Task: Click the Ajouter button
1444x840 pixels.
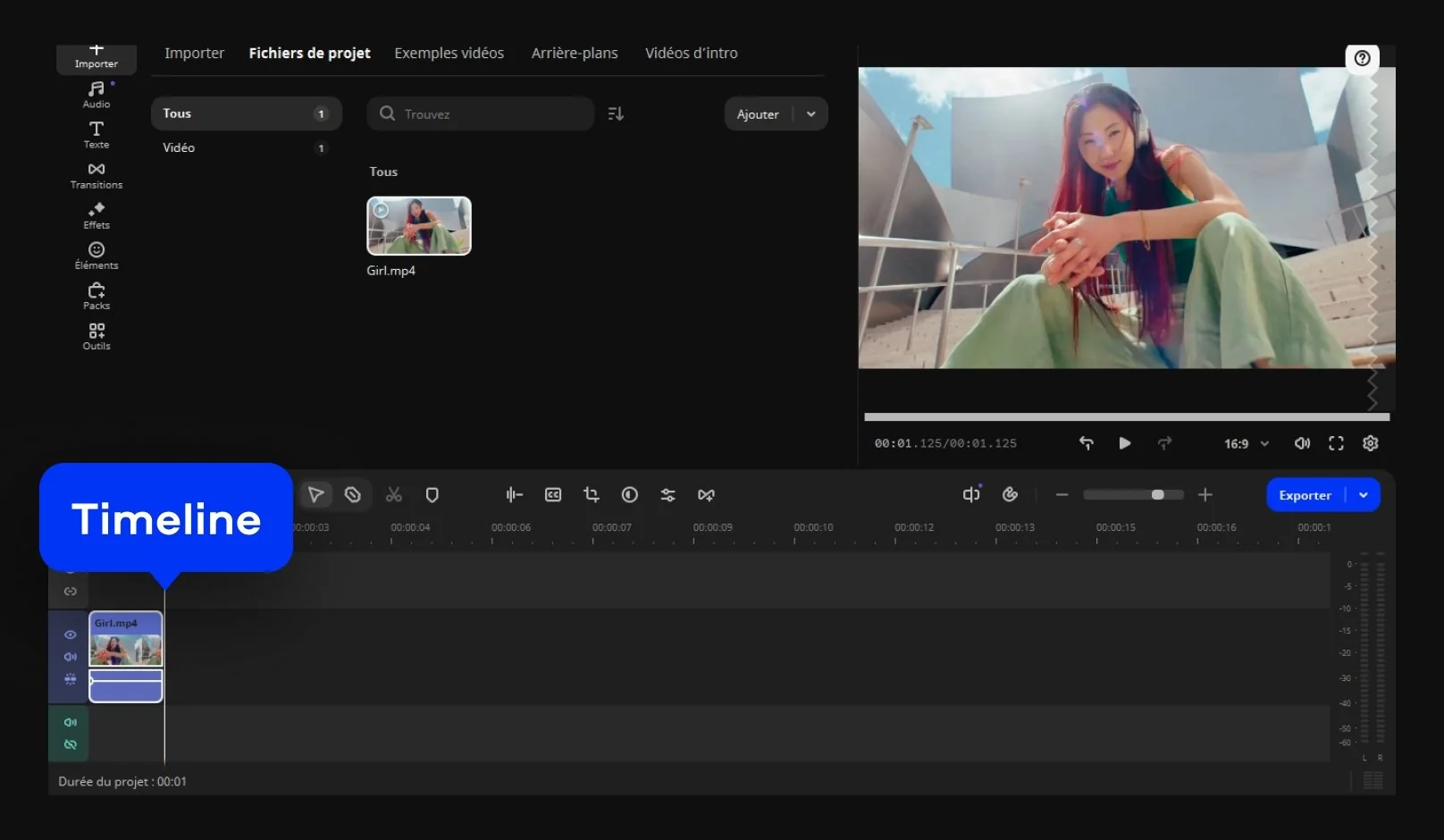Action: pyautogui.click(x=758, y=114)
